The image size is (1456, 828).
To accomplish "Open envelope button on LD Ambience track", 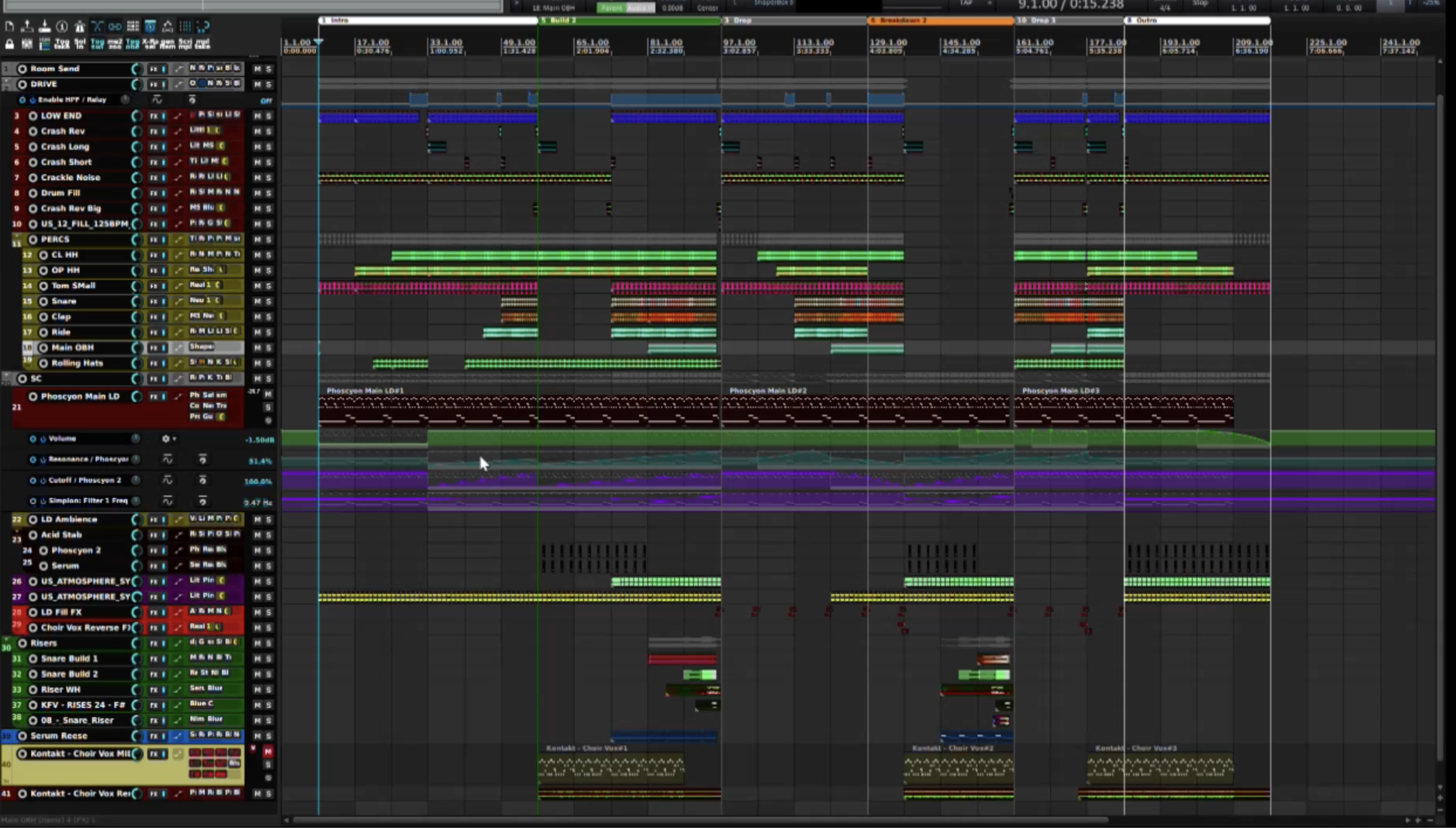I will tap(178, 520).
